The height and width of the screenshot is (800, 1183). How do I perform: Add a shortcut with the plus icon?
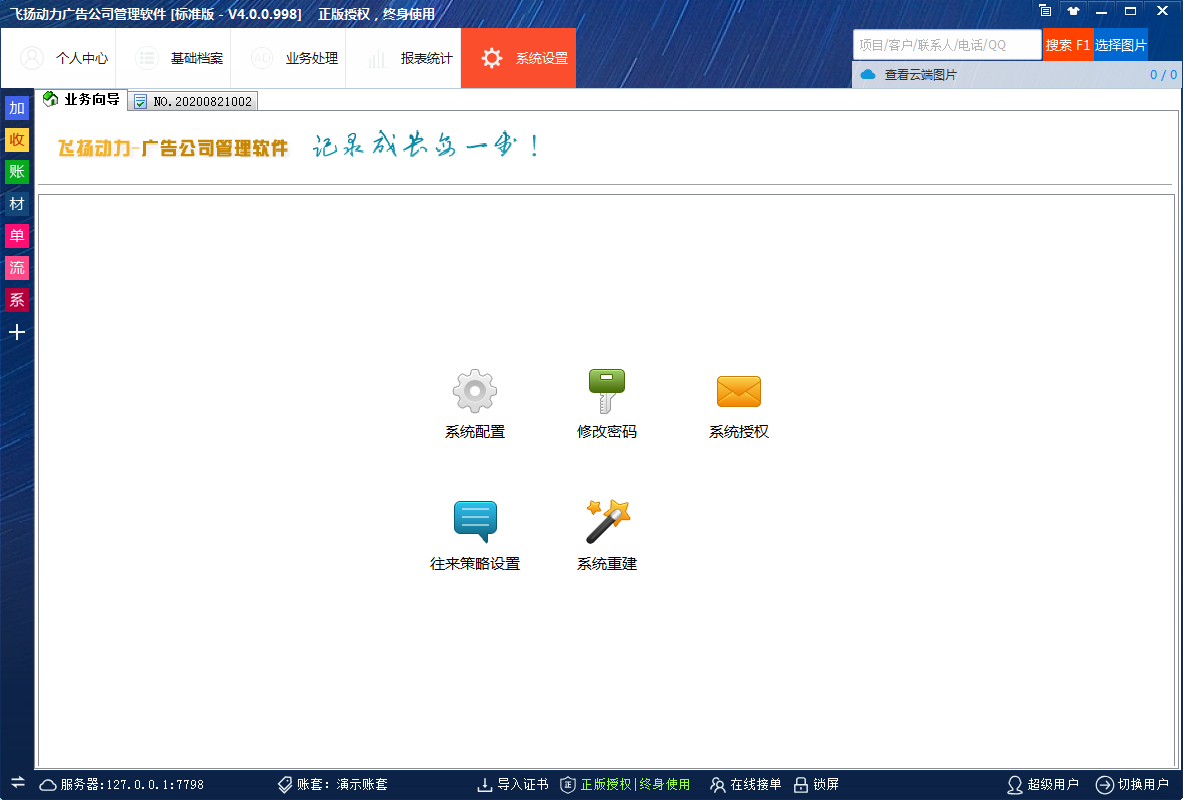tap(17, 332)
